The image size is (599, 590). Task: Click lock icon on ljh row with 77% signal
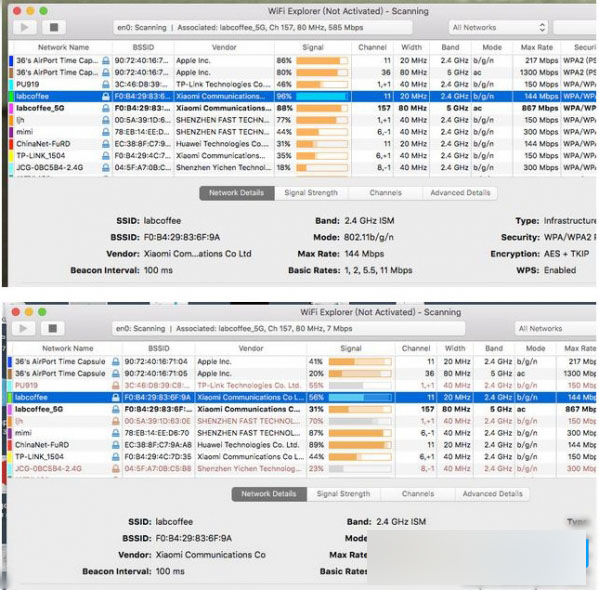tap(106, 120)
